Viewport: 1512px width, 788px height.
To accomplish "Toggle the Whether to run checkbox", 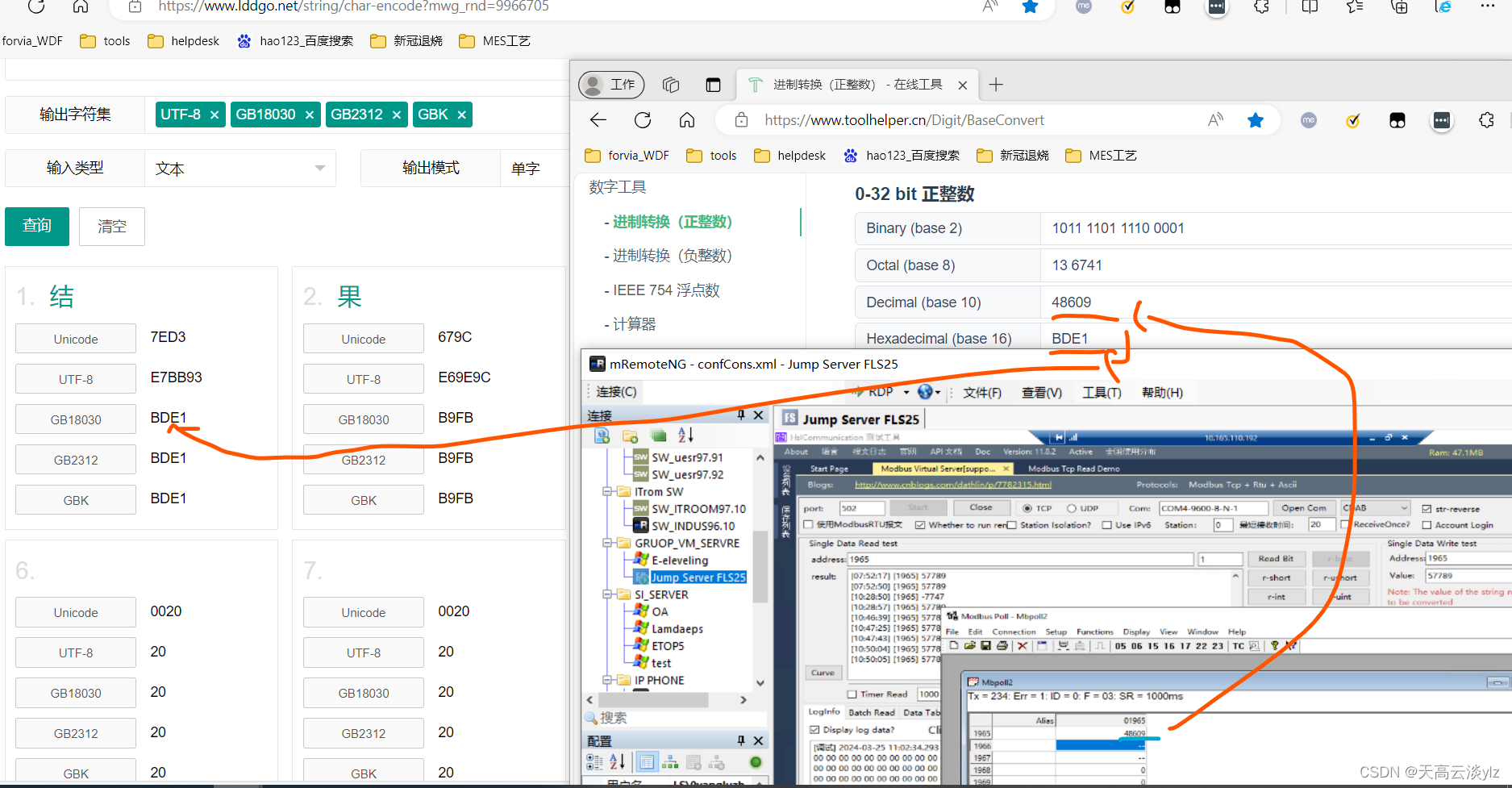I will coord(920,524).
